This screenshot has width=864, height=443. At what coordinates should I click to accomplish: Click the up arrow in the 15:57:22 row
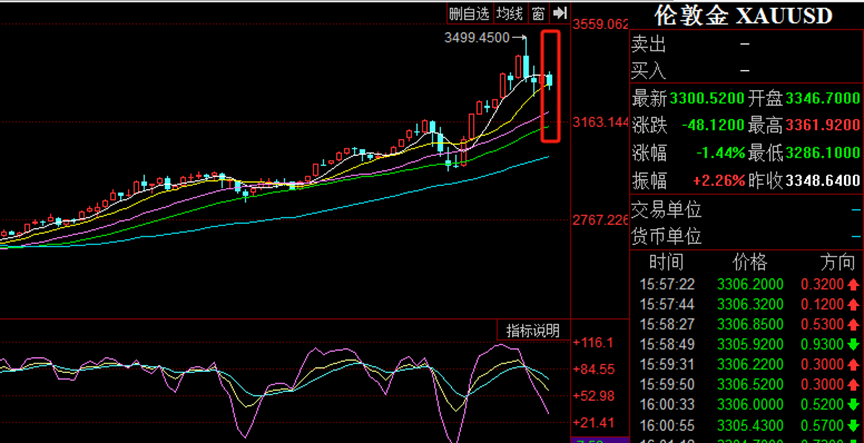point(854,284)
